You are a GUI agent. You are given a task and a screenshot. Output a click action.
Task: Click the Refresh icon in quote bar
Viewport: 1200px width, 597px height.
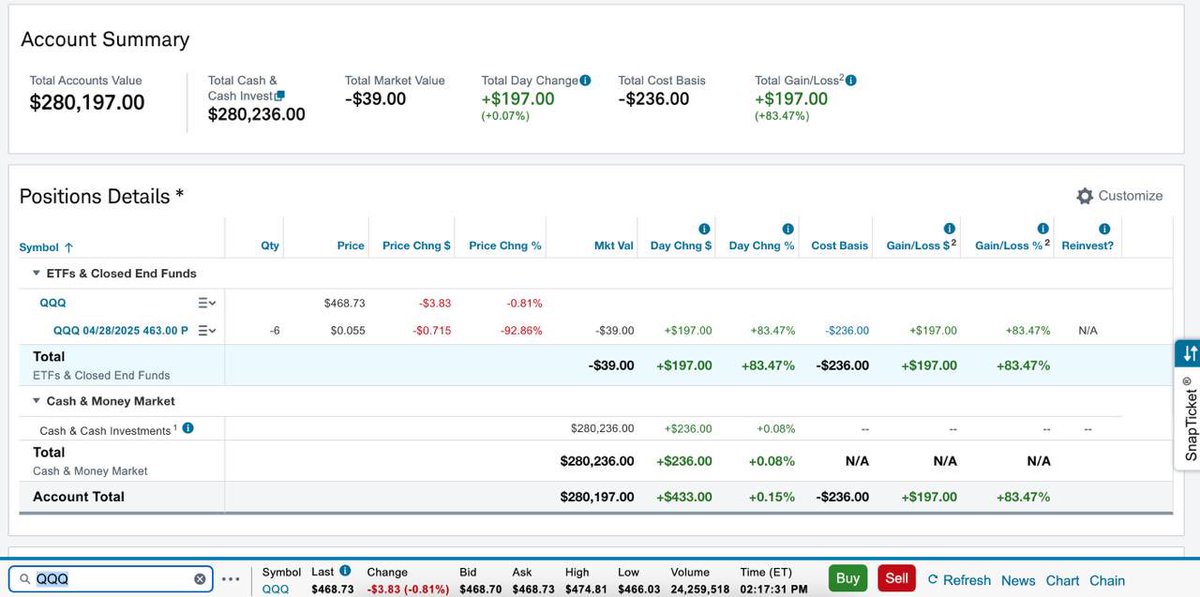(x=933, y=579)
